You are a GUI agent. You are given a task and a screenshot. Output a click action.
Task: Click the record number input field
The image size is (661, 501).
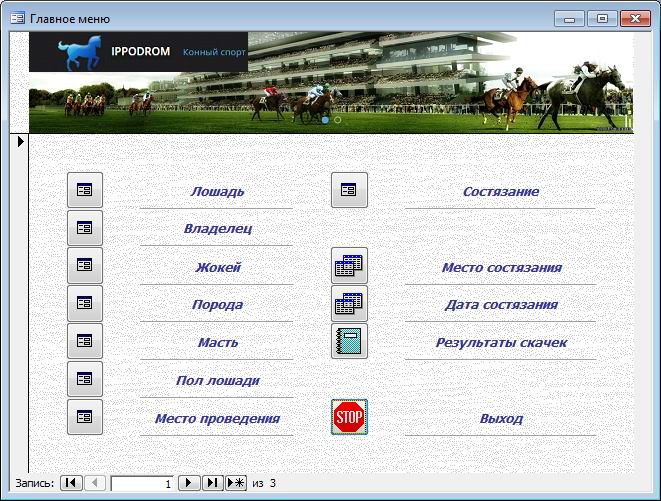[x=142, y=483]
